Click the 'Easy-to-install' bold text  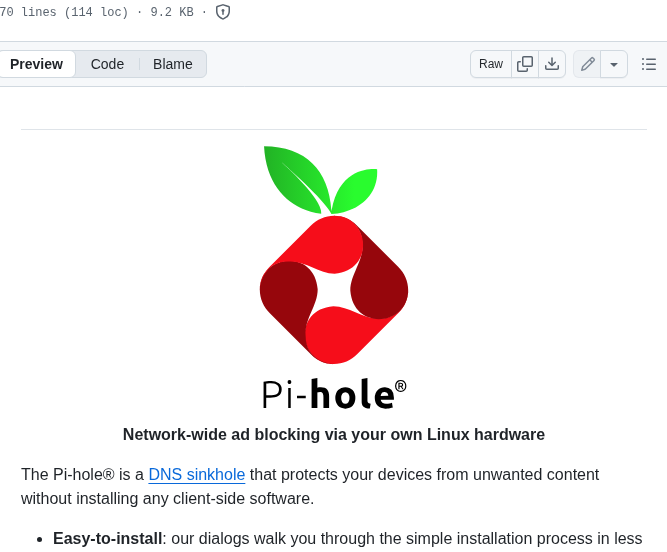tap(107, 538)
